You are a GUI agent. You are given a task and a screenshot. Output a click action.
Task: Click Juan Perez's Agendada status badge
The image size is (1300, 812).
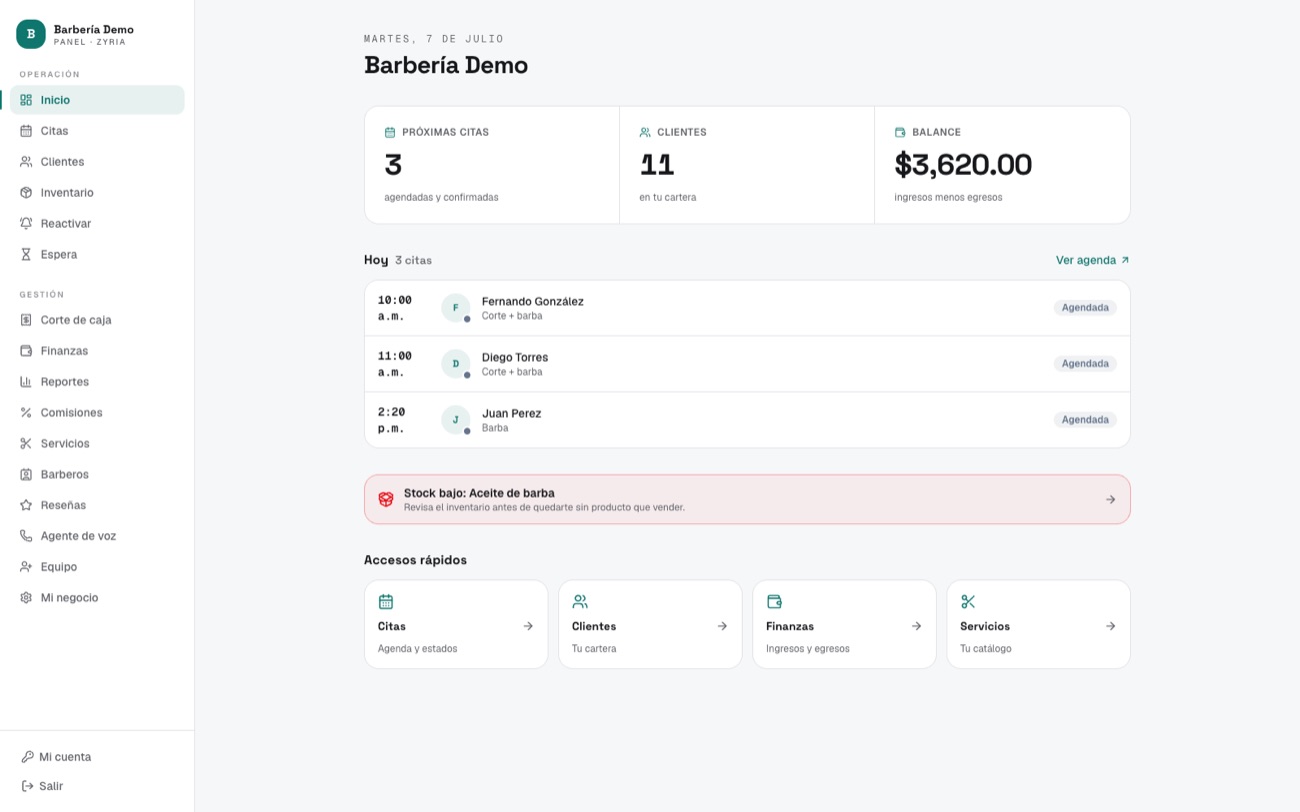tap(1085, 420)
